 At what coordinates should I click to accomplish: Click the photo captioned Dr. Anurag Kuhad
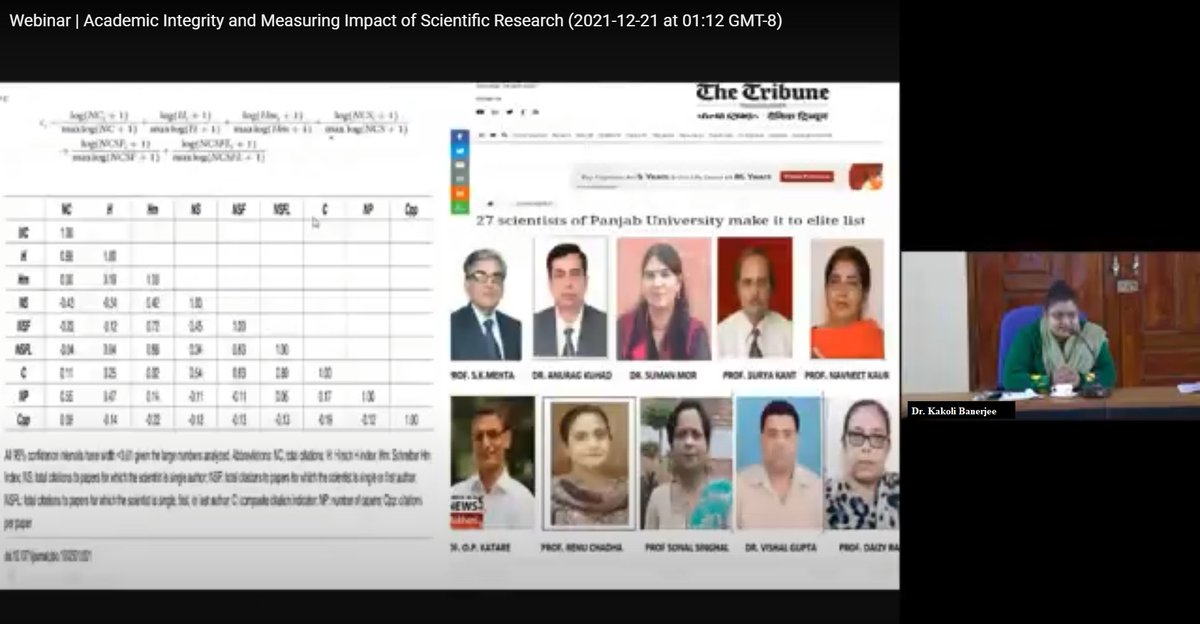[570, 297]
